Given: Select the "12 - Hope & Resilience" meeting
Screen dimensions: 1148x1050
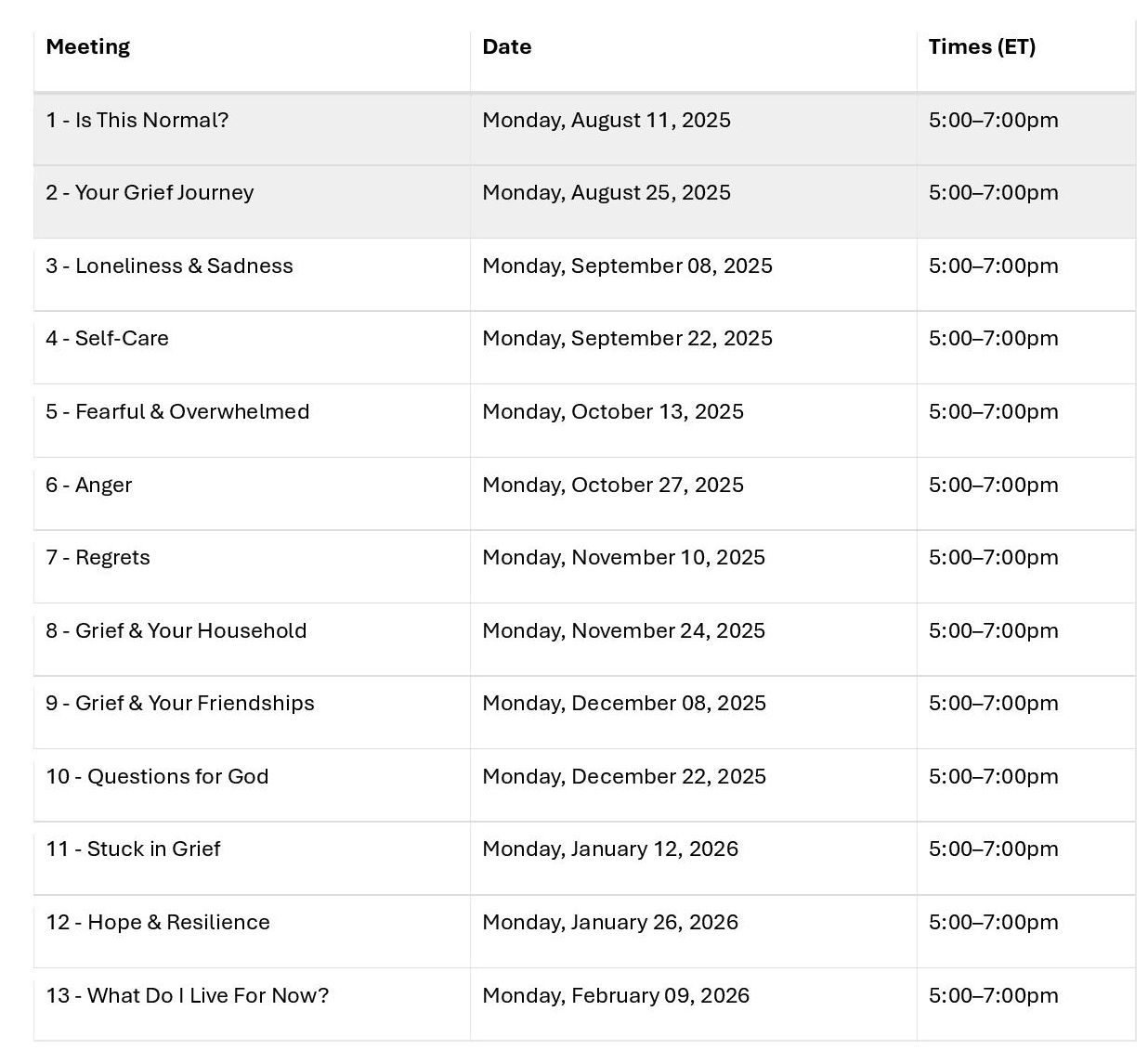Looking at the screenshot, I should point(158,923).
